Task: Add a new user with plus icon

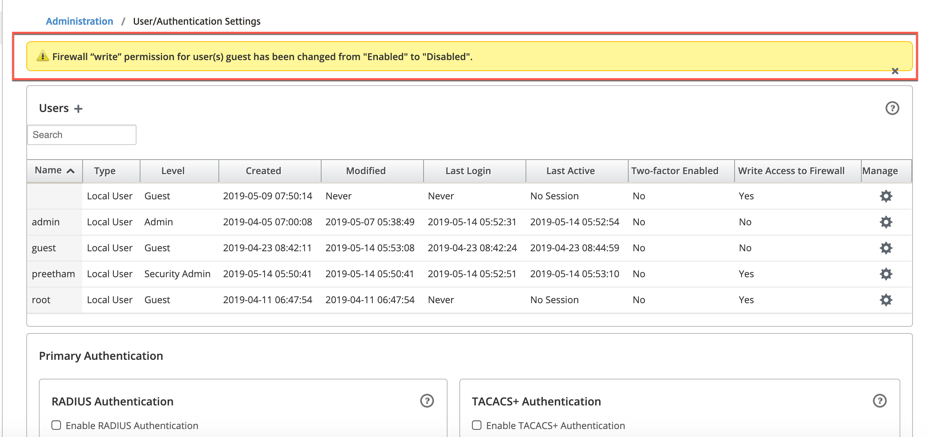Action: 78,109
